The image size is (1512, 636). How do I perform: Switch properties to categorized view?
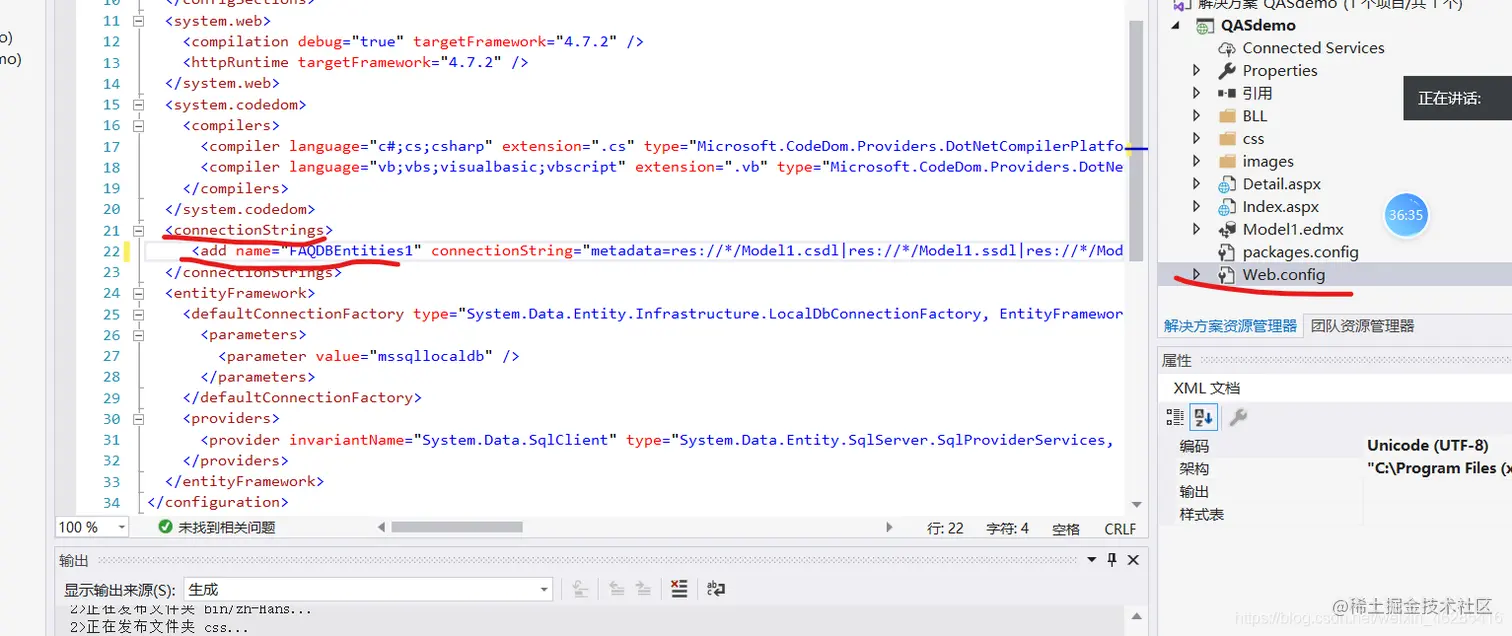(x=1175, y=418)
